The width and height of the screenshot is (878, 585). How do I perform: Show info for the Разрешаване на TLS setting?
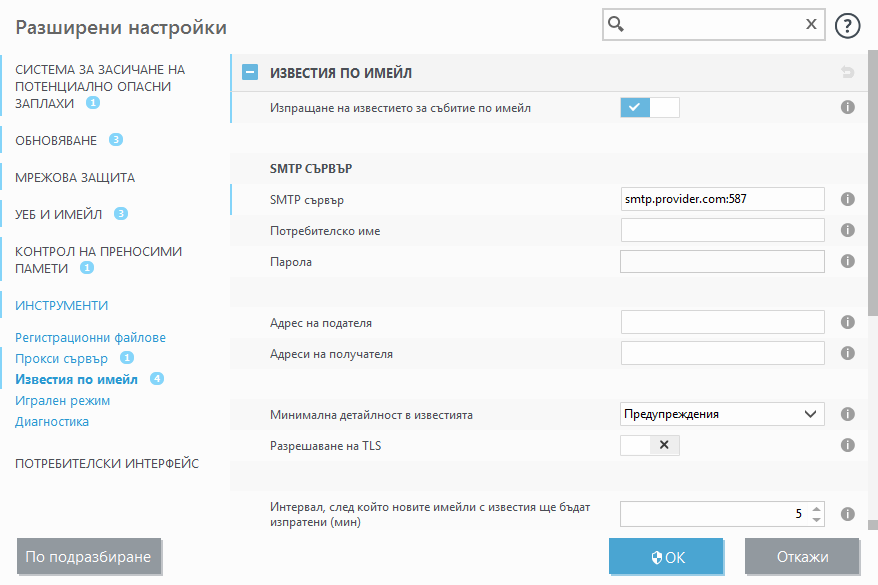click(847, 445)
